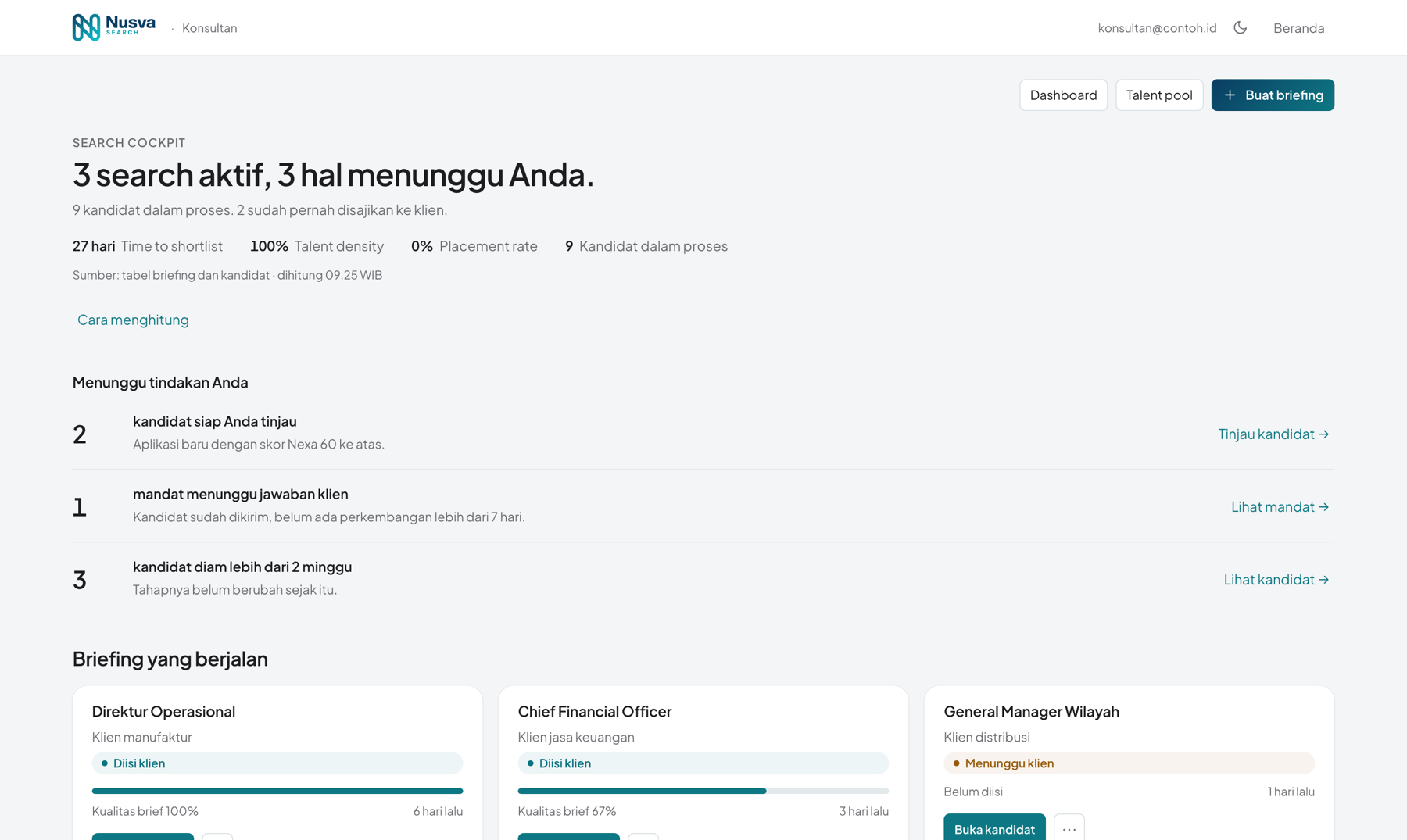Click the Direktur Operasional brief quality bar

277,791
